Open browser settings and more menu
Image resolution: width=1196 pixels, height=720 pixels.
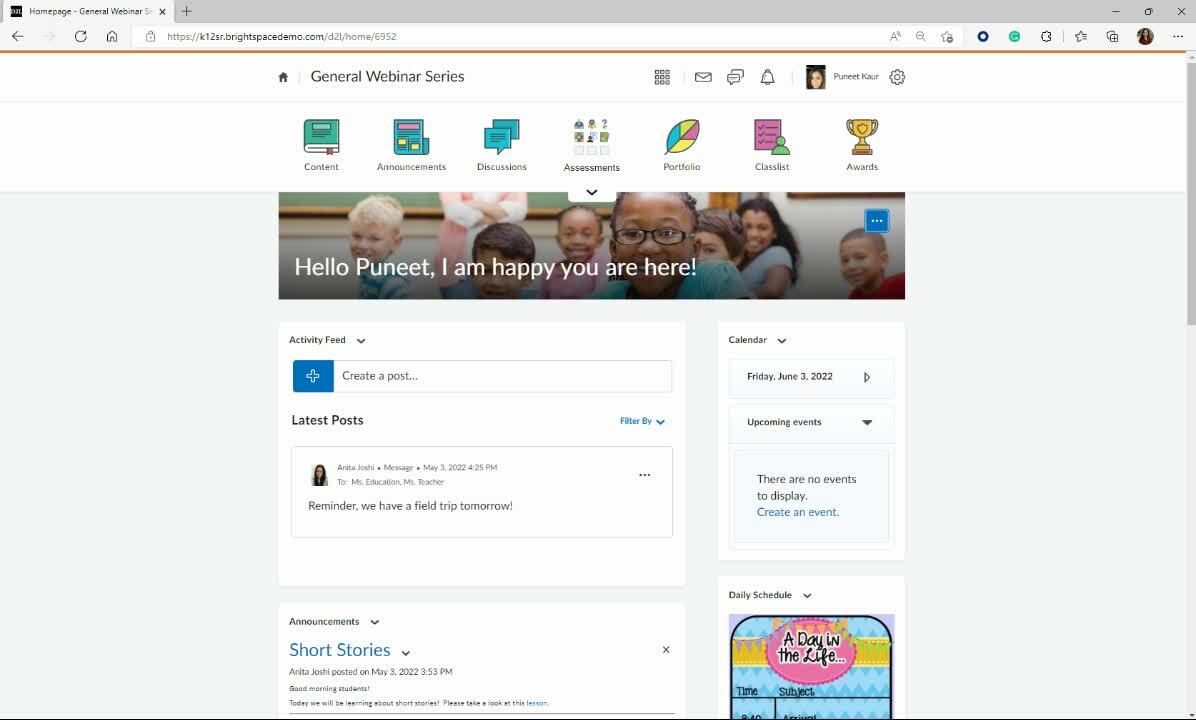(x=1178, y=36)
